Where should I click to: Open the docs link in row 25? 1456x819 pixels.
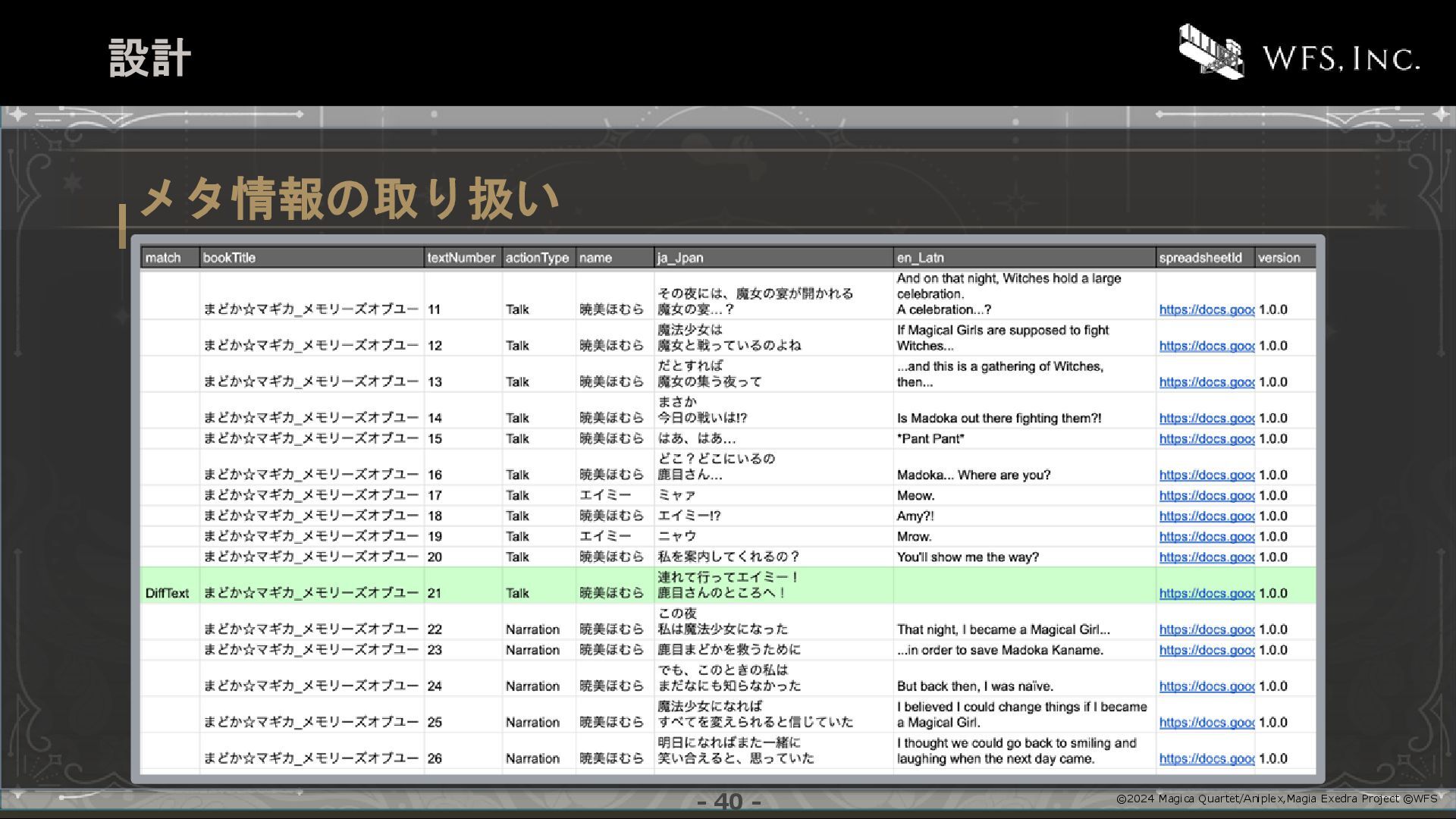(x=1207, y=723)
